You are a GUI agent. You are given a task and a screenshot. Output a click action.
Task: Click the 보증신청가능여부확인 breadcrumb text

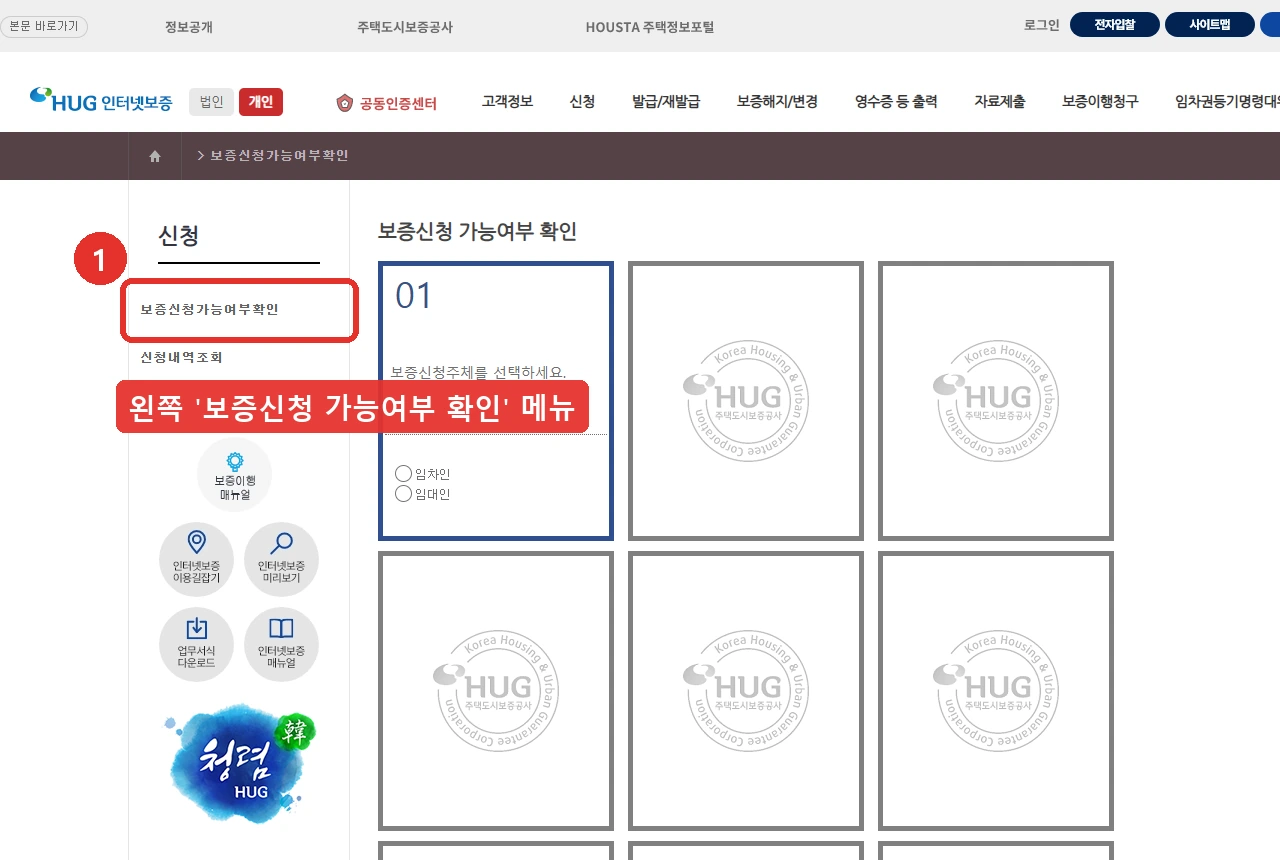tap(279, 155)
